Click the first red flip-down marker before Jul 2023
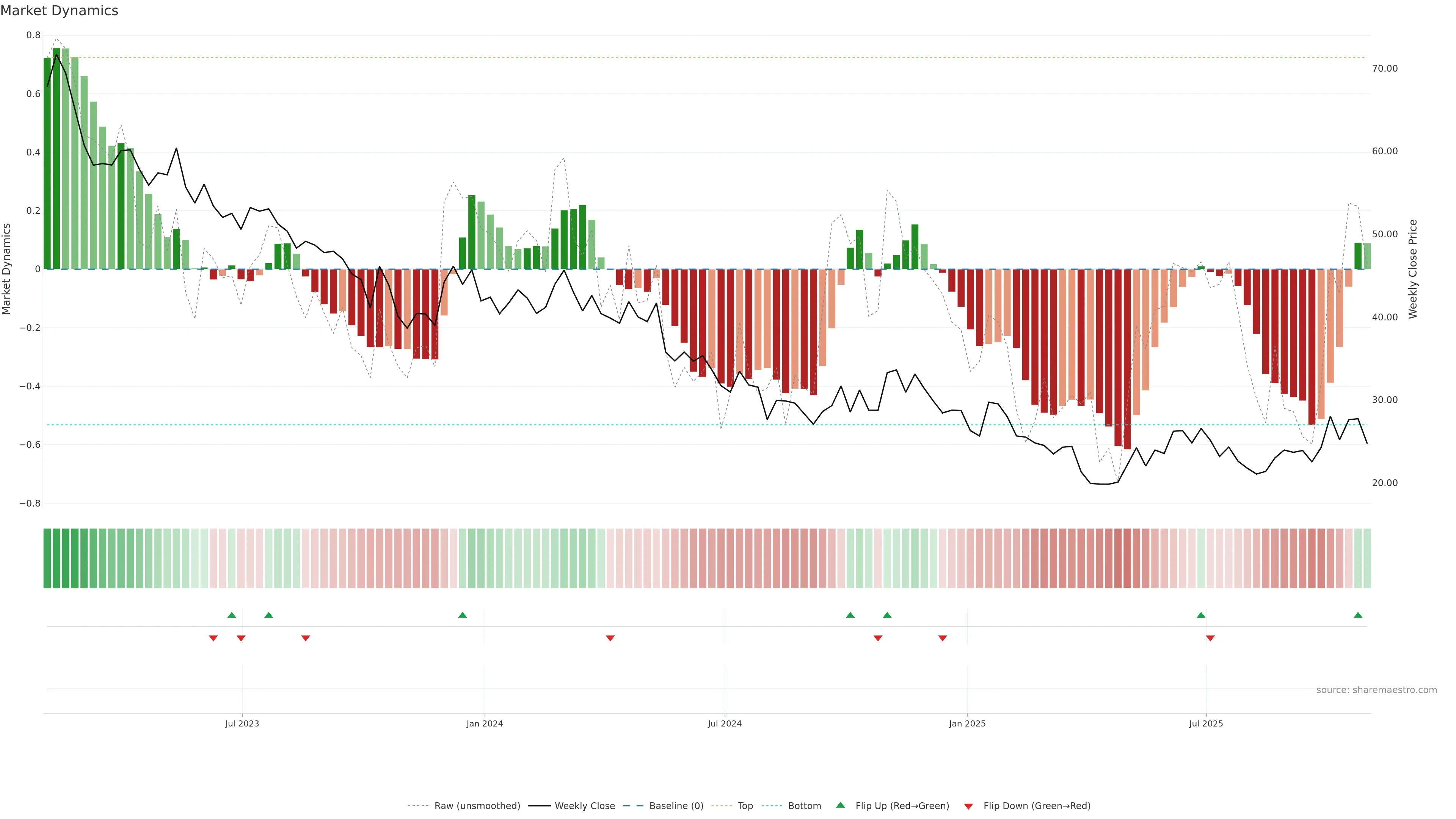 pyautogui.click(x=213, y=638)
